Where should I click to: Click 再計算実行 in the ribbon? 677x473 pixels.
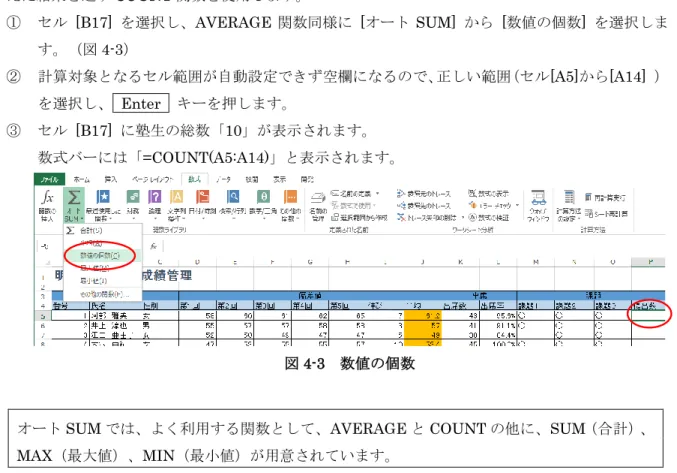tap(605, 198)
